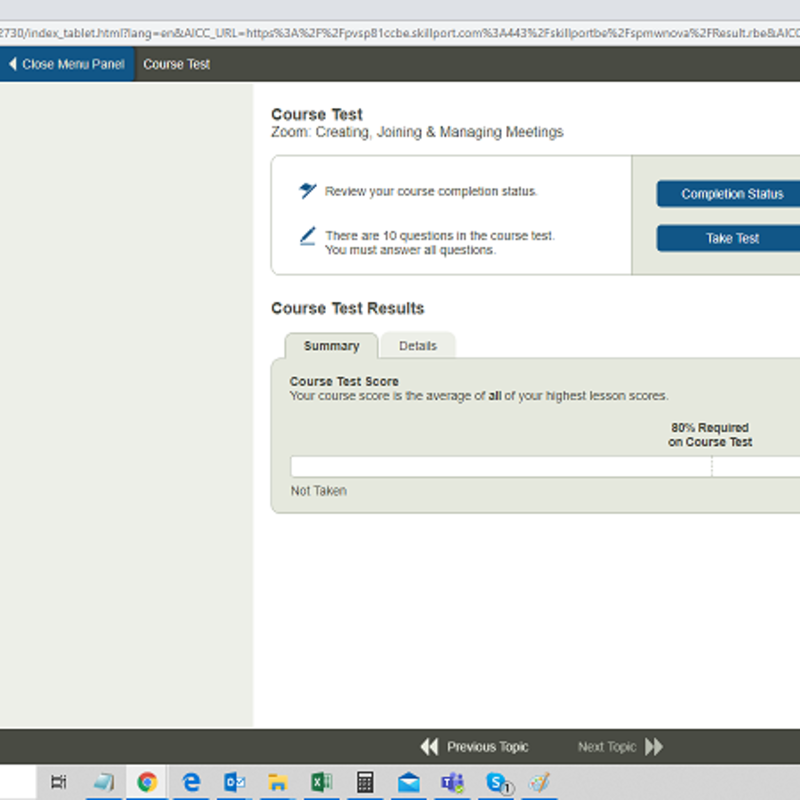
Task: Open the Mail app from the taskbar
Action: coord(409,782)
